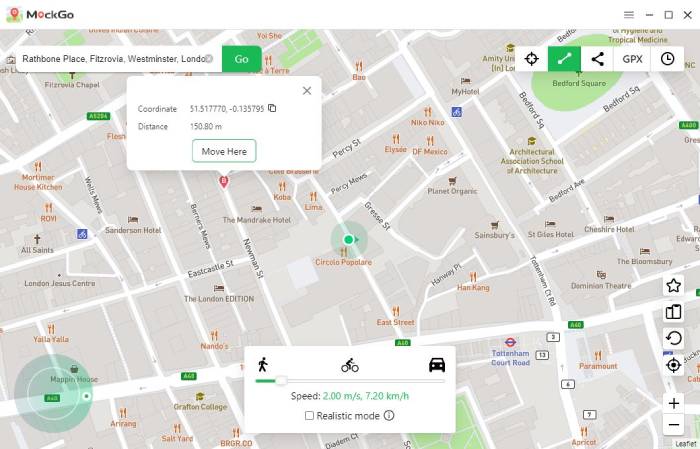Select the one-stop route mode icon

(x=564, y=59)
